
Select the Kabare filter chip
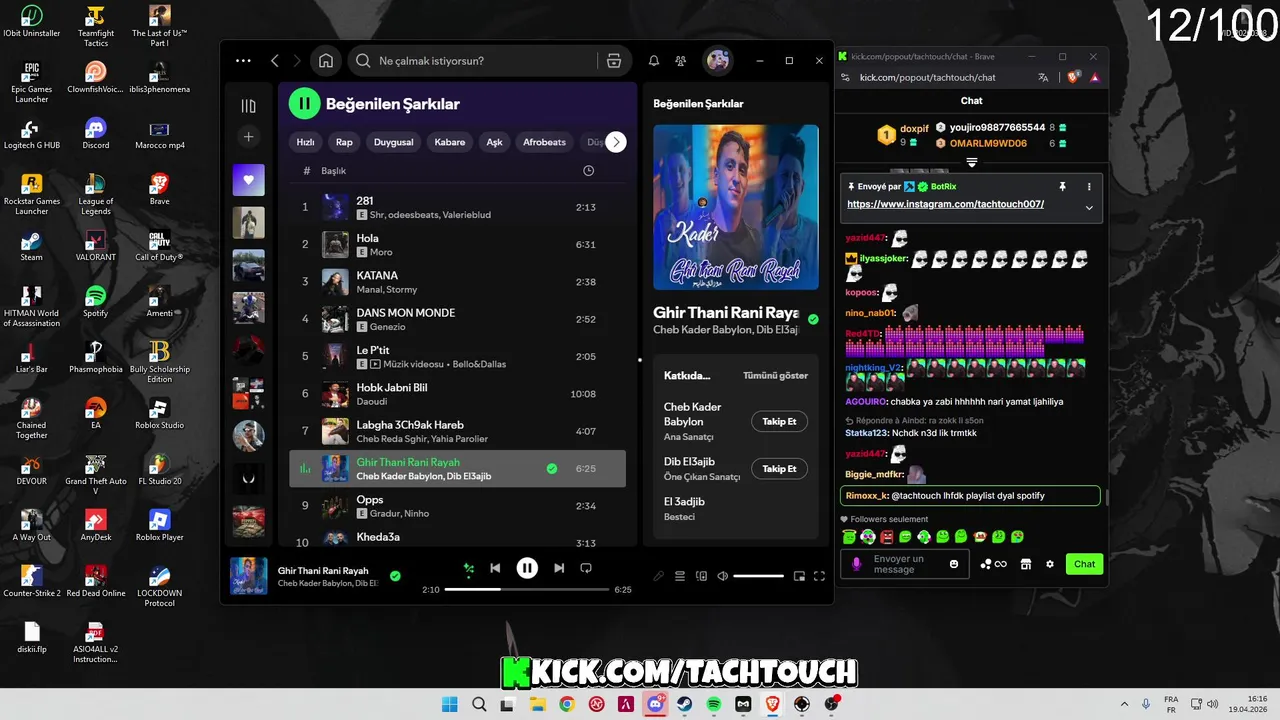pos(450,142)
